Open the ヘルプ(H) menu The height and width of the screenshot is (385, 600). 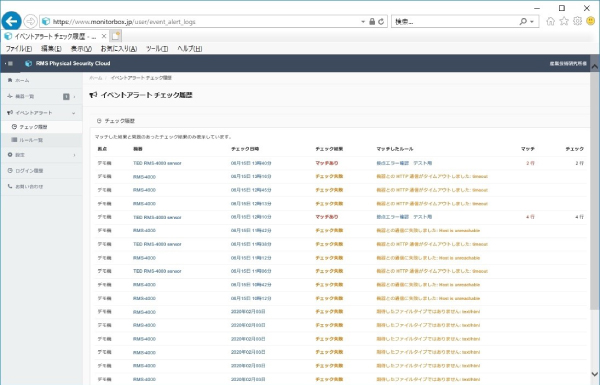189,49
